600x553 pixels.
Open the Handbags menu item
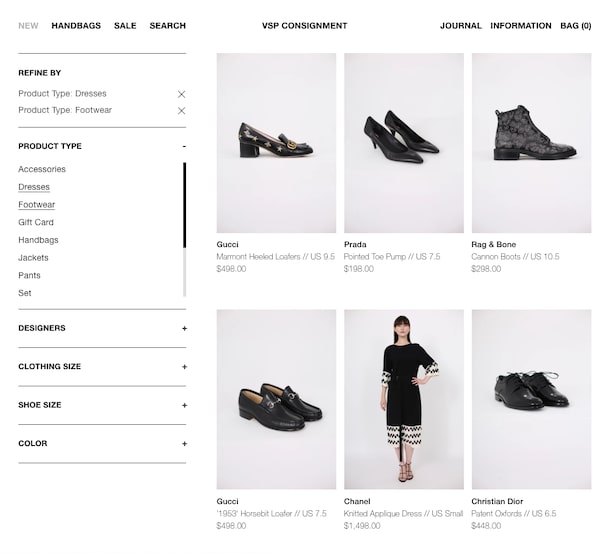tap(76, 26)
